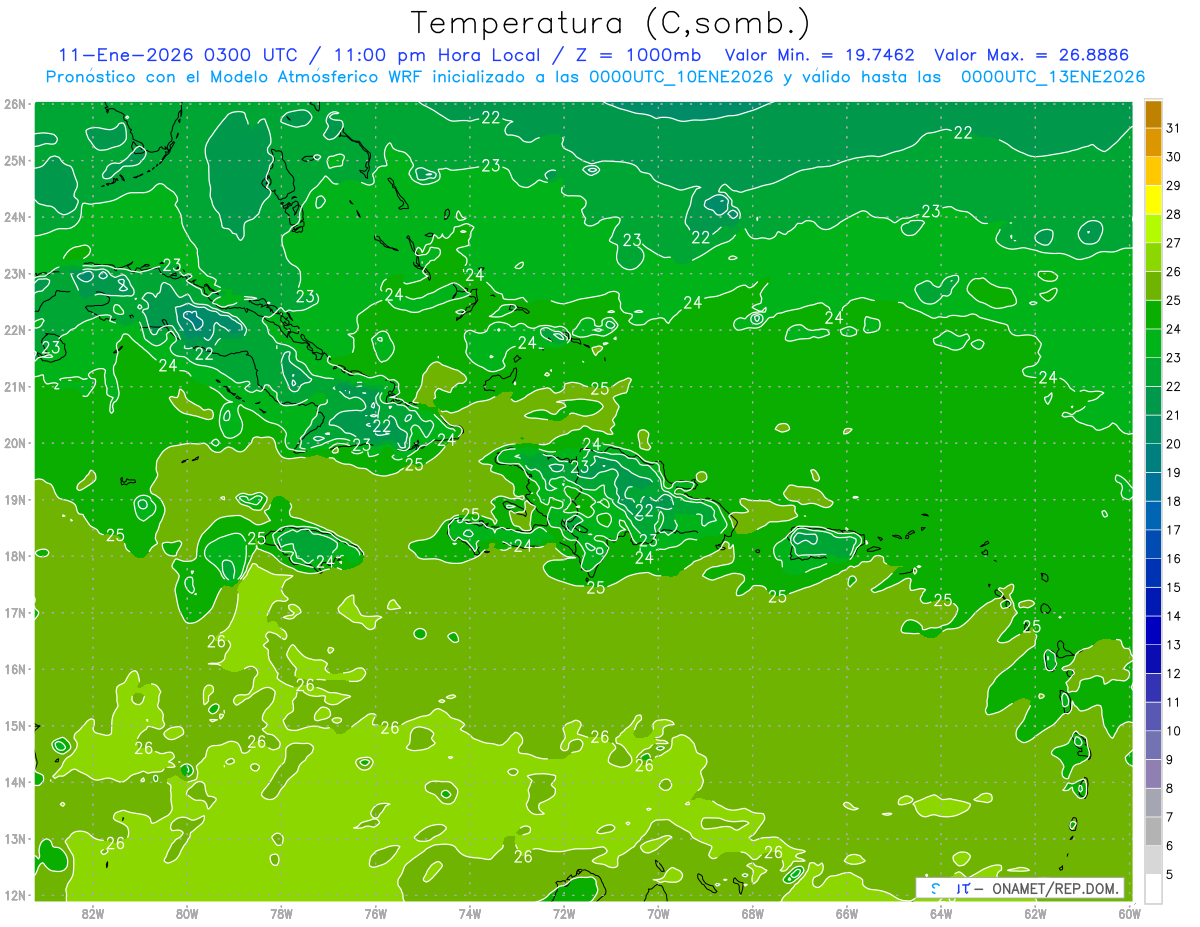Click the teal legend swatch between 19 and 20

point(1153,459)
